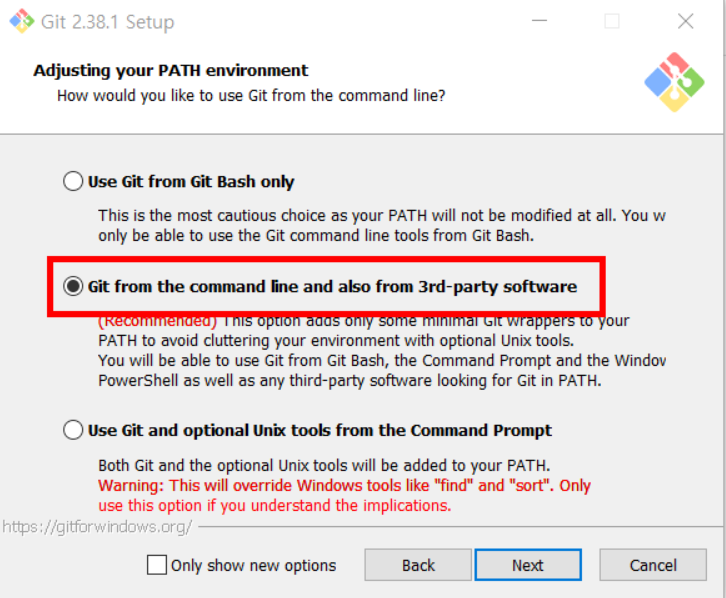Click the Git Bash only description text
Screen dimensions: 726x598
click(382, 225)
